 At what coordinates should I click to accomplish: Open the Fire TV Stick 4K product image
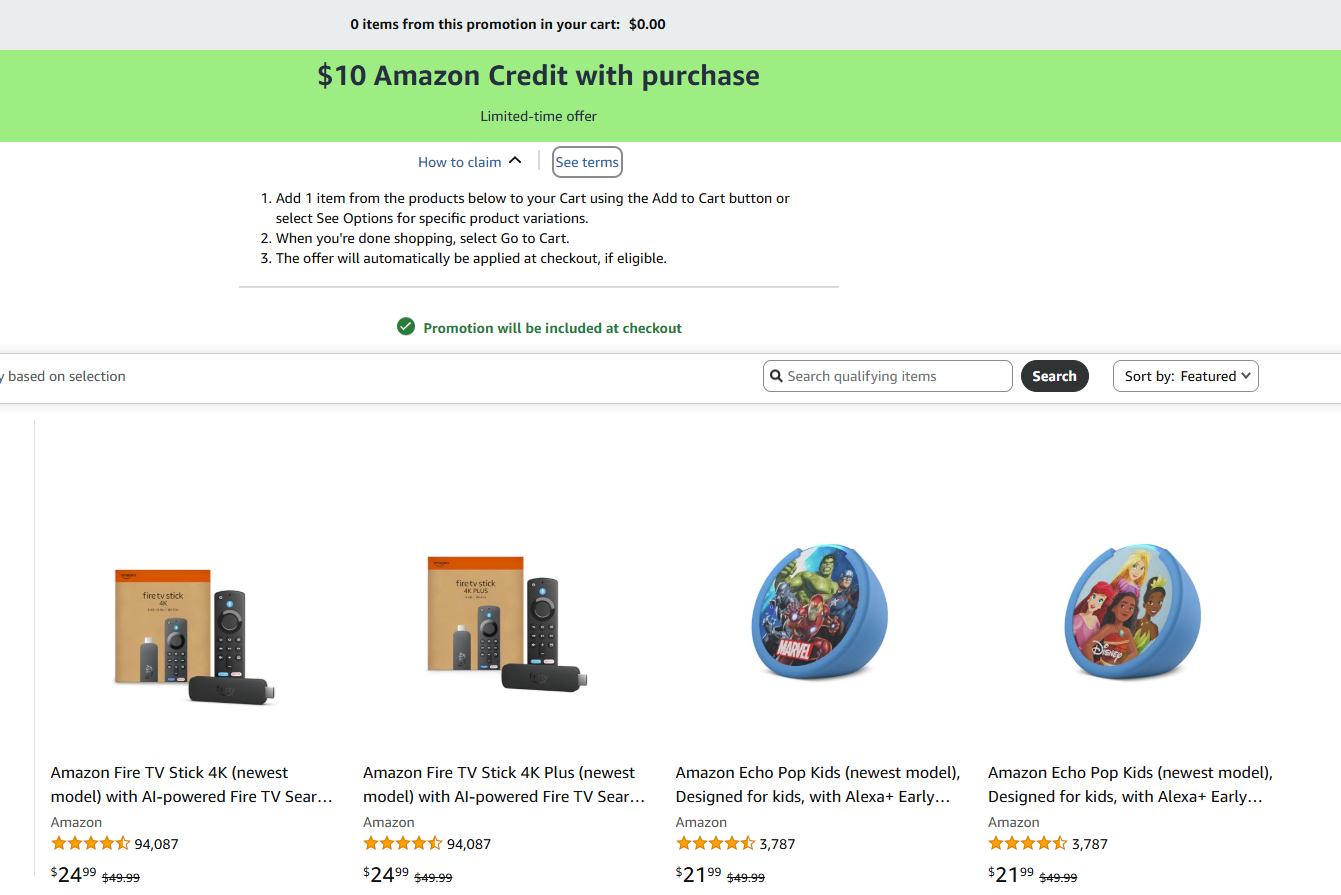click(x=194, y=630)
